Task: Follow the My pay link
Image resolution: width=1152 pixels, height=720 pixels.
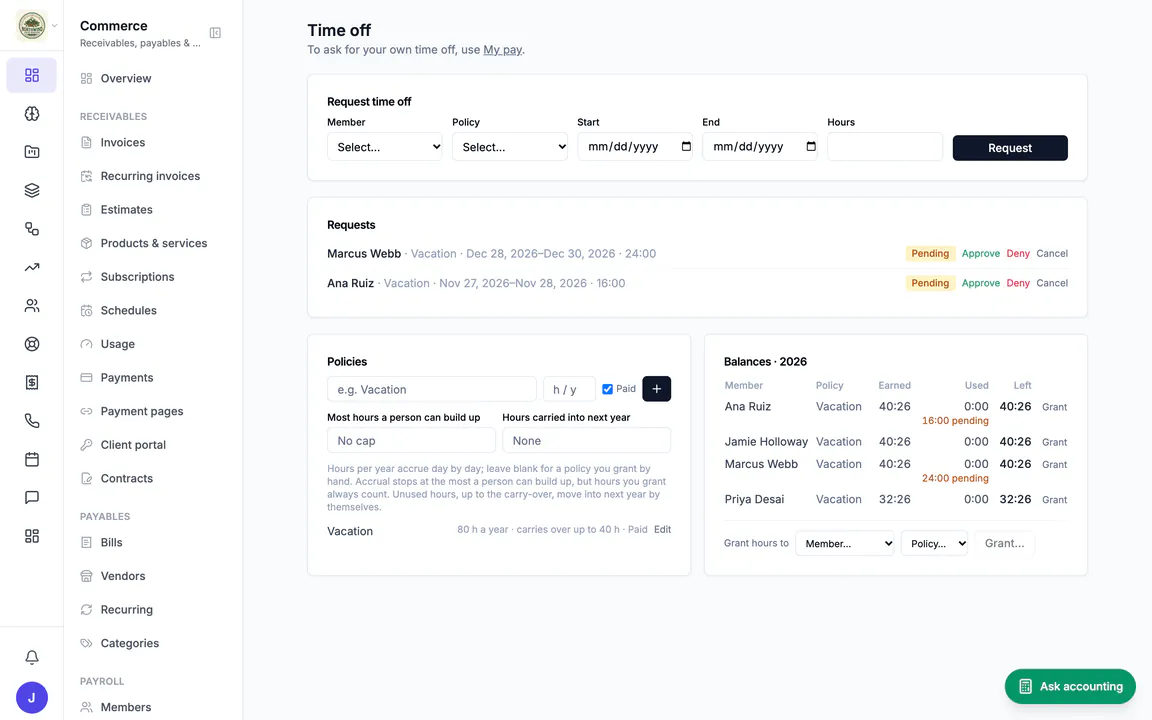Action: coord(503,50)
